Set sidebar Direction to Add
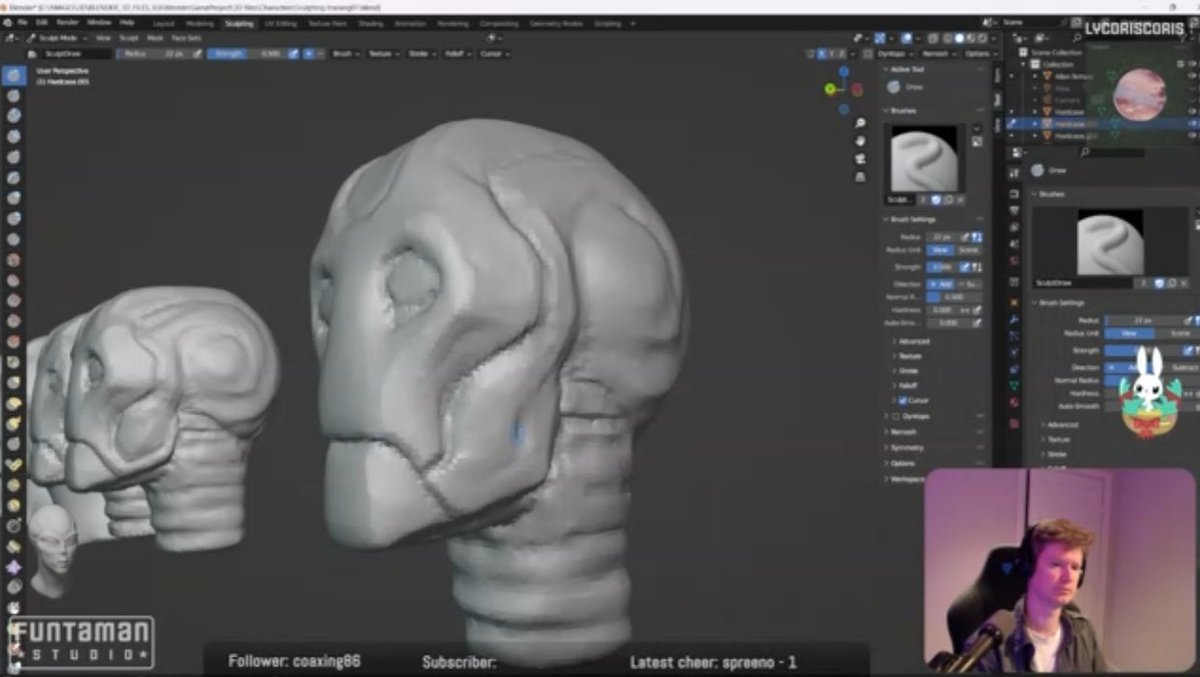This screenshot has width=1200, height=677. click(941, 284)
